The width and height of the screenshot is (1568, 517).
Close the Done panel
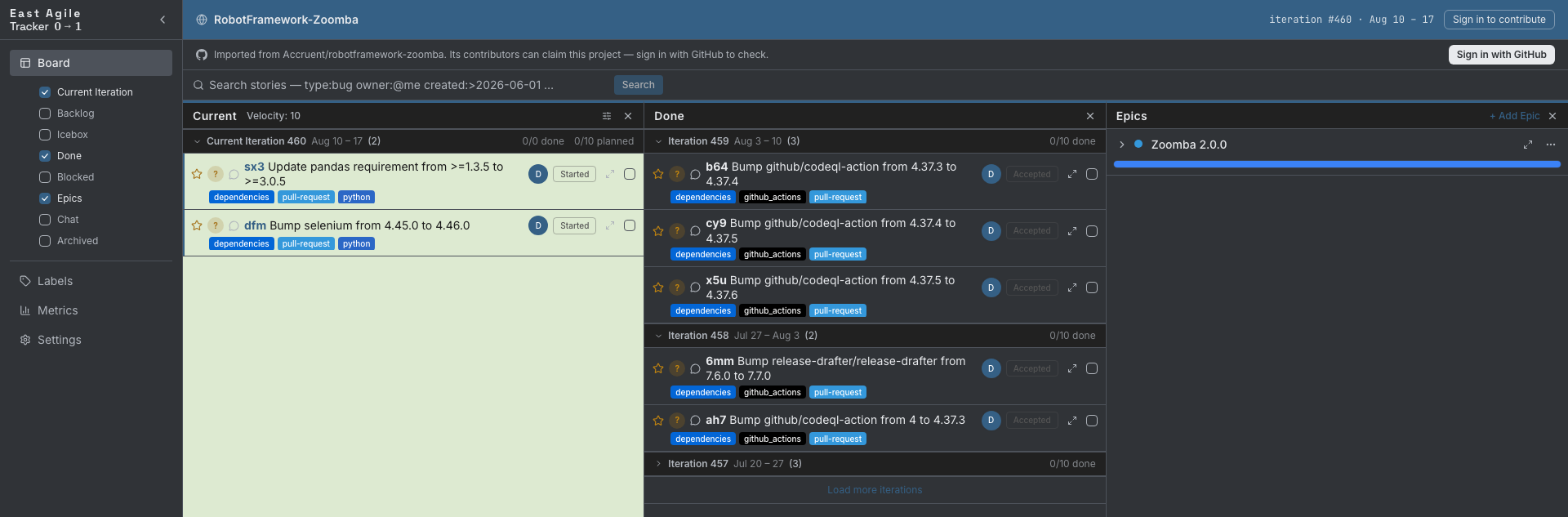click(1090, 116)
